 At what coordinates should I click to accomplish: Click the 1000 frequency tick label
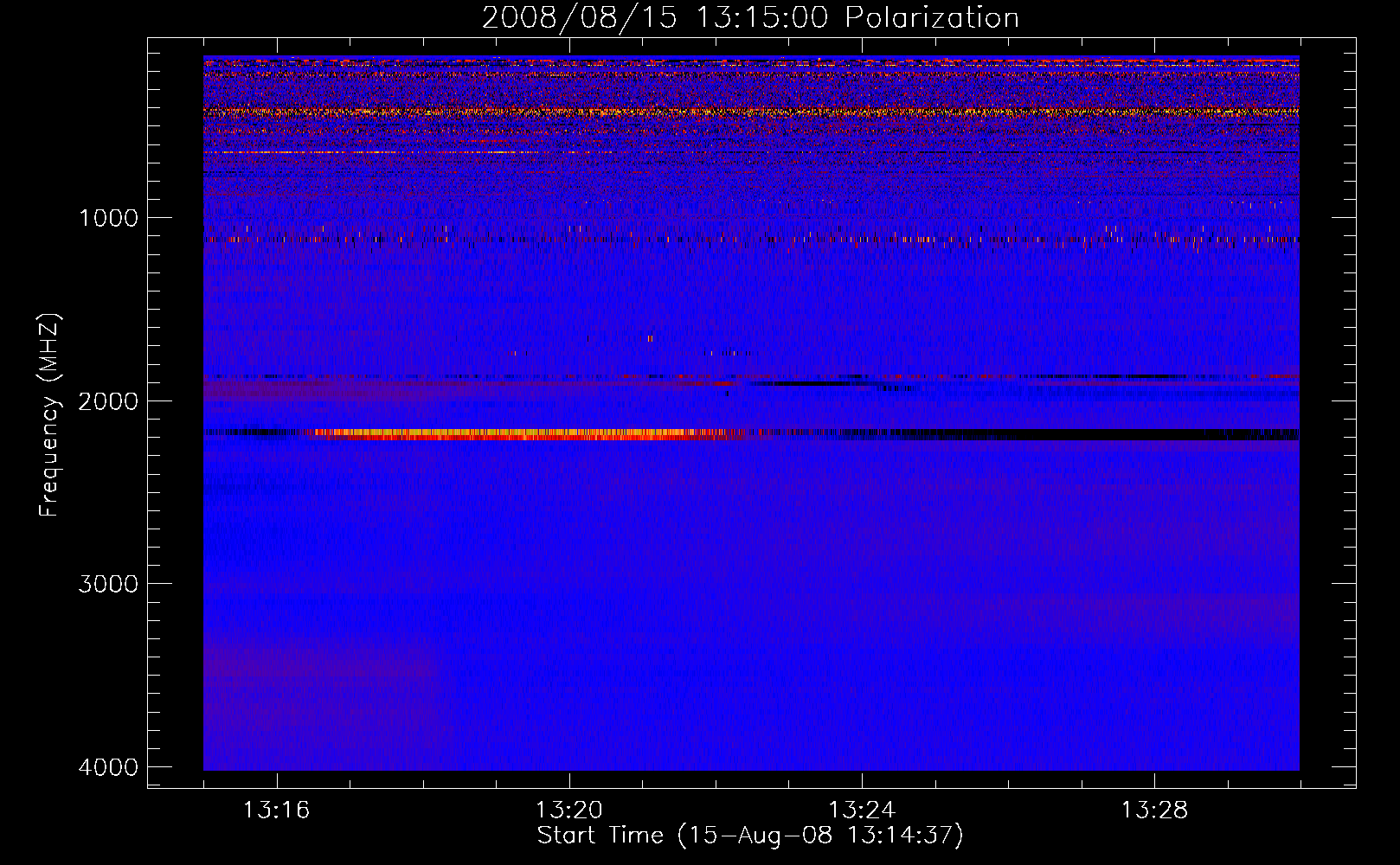[x=108, y=218]
